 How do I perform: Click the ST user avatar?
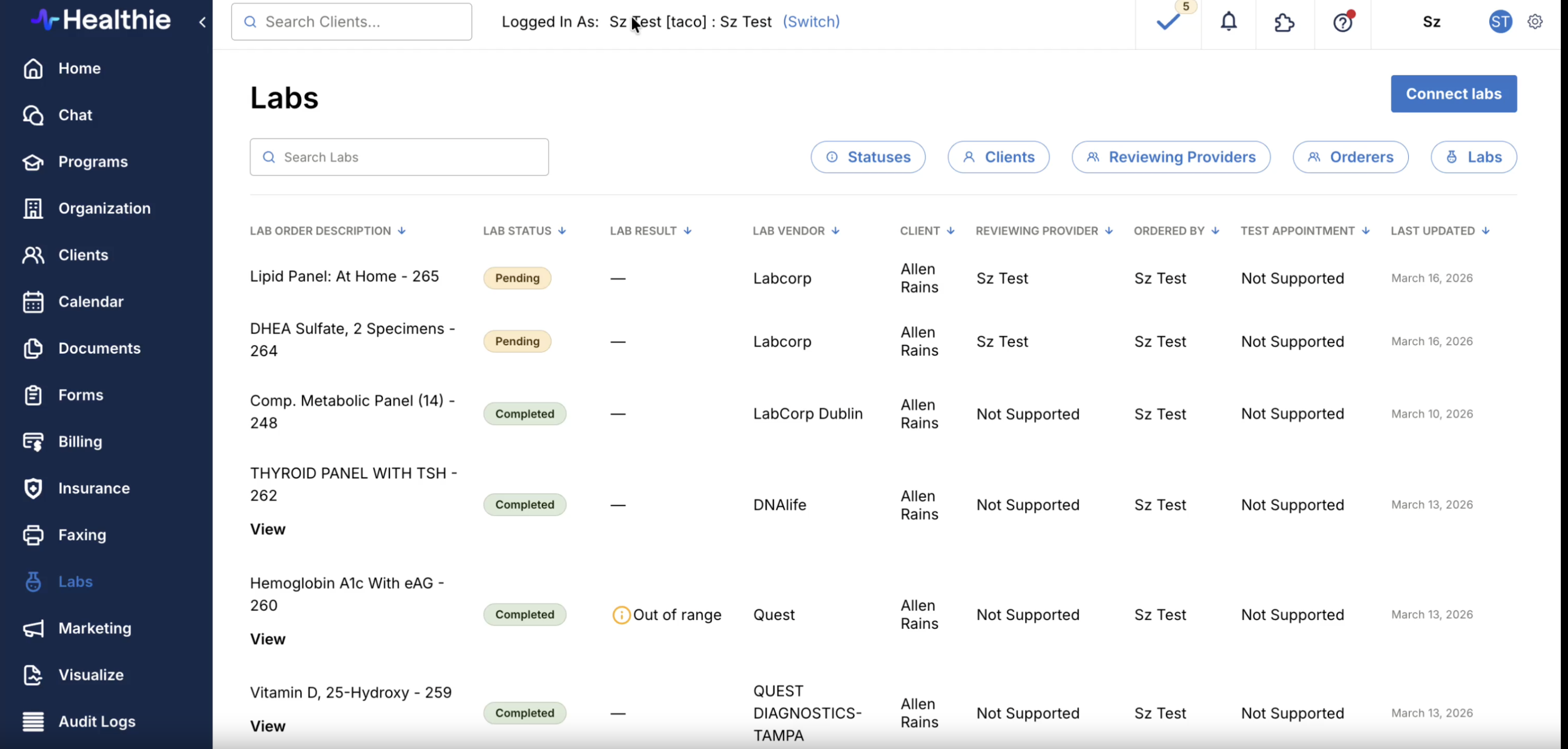[1500, 22]
